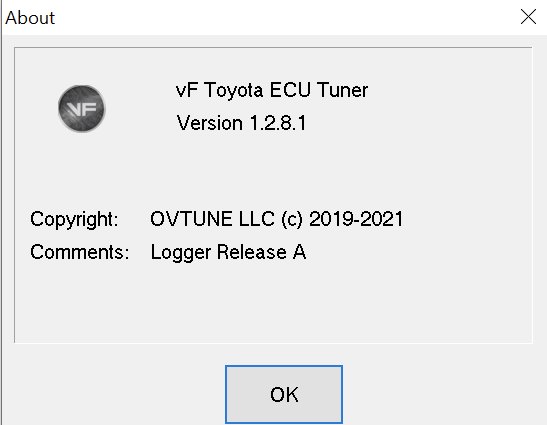Click the letter A ending Release A

tap(299, 252)
